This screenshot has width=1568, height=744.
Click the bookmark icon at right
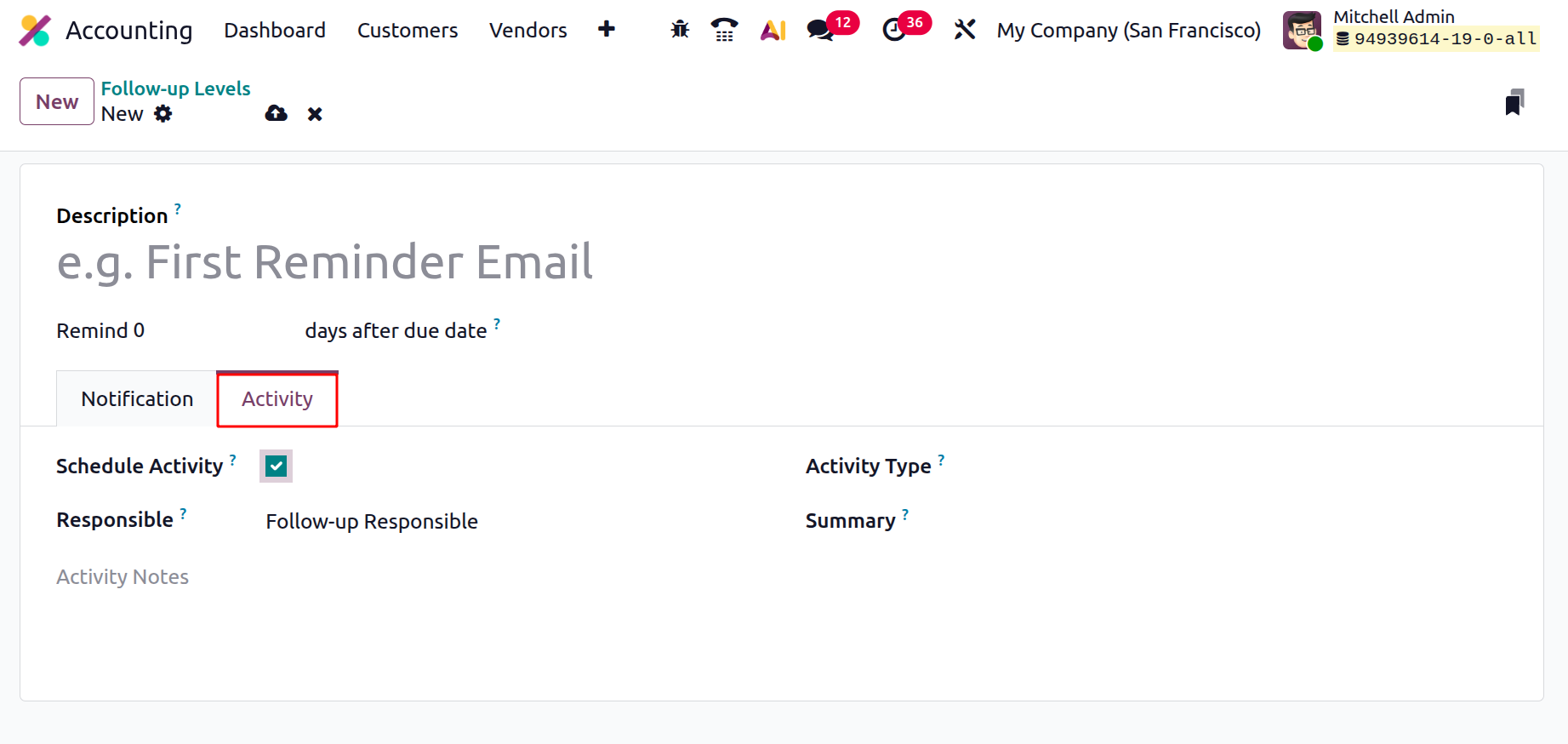(1514, 102)
